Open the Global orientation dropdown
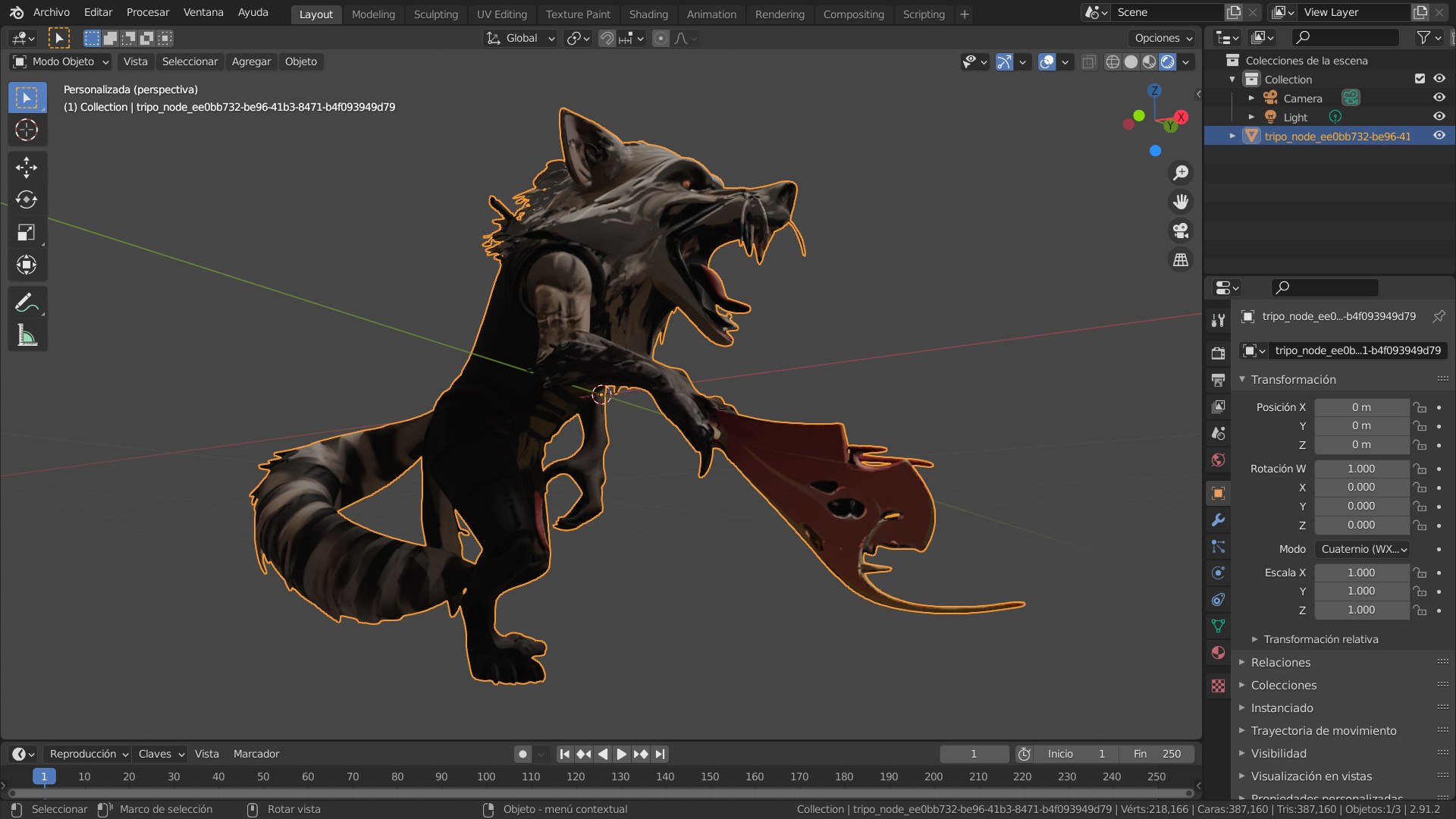Viewport: 1456px width, 819px height. coord(520,38)
